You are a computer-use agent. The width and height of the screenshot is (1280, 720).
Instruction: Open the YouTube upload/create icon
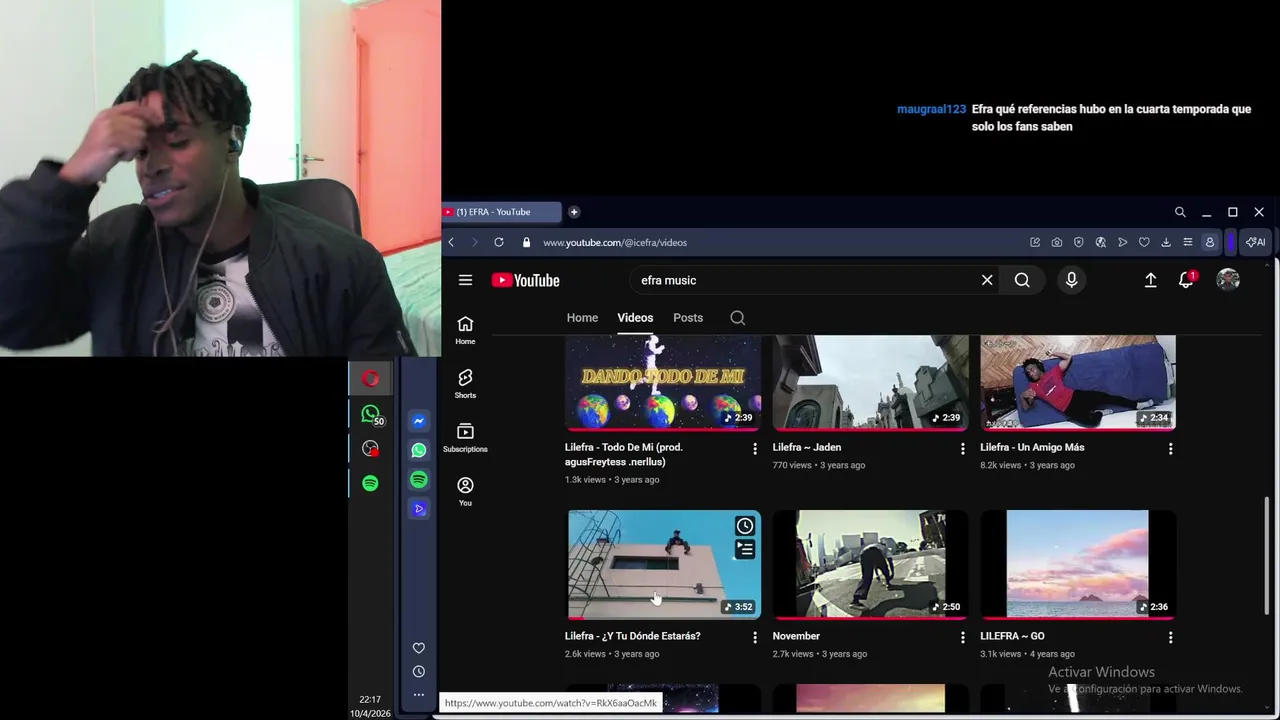pyautogui.click(x=1151, y=281)
